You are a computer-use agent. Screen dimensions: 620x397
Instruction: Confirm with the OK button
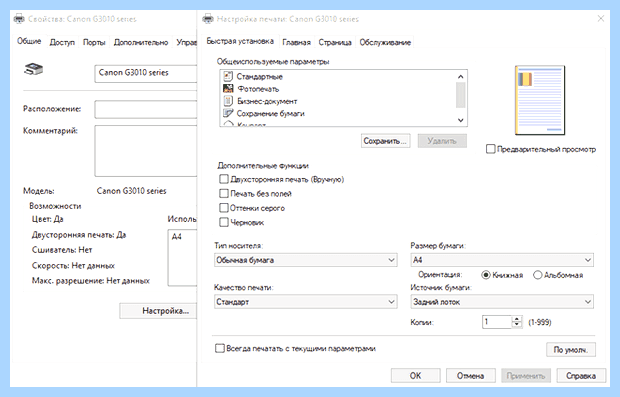click(415, 376)
